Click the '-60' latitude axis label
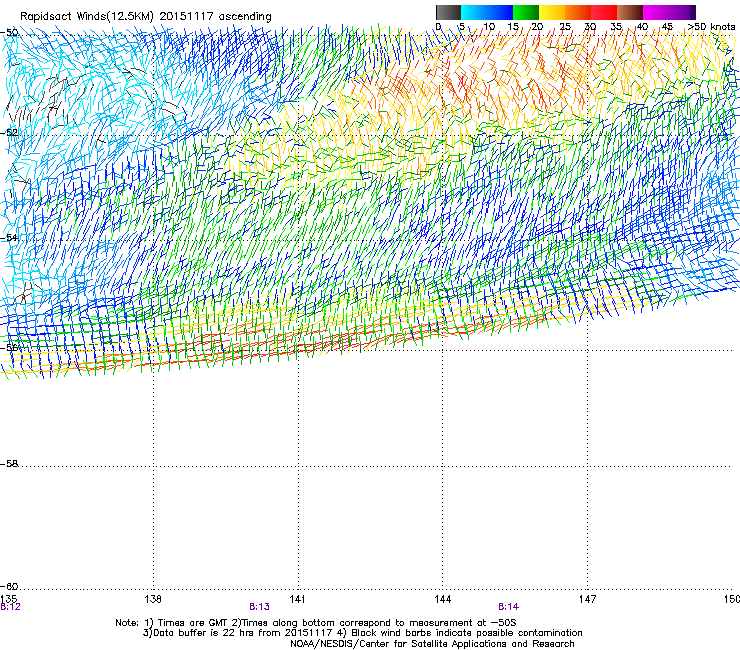This screenshot has height=650, width=740. tap(9, 586)
